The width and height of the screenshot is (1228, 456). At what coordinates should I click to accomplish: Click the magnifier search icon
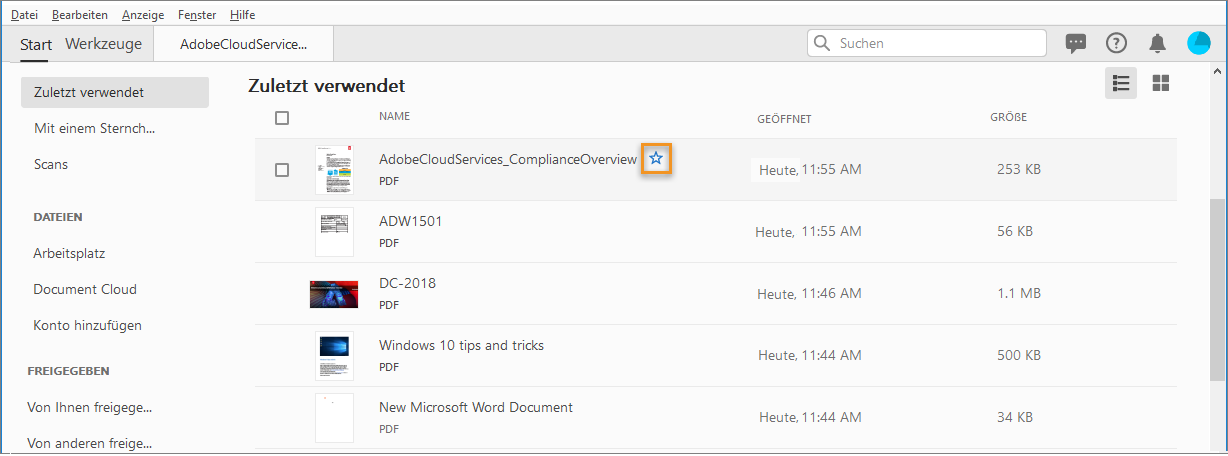tap(823, 43)
